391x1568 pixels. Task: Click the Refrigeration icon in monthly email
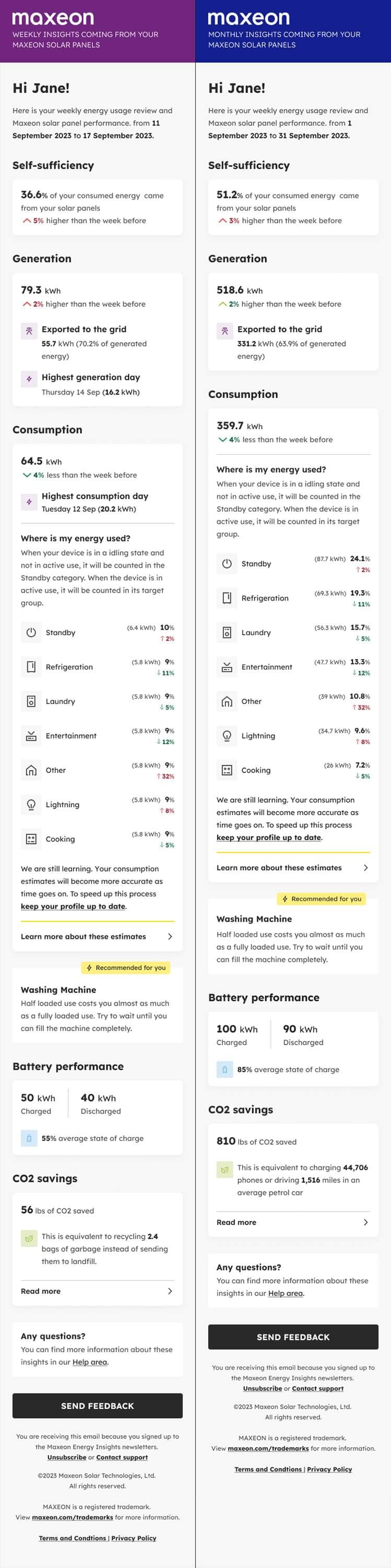227,598
